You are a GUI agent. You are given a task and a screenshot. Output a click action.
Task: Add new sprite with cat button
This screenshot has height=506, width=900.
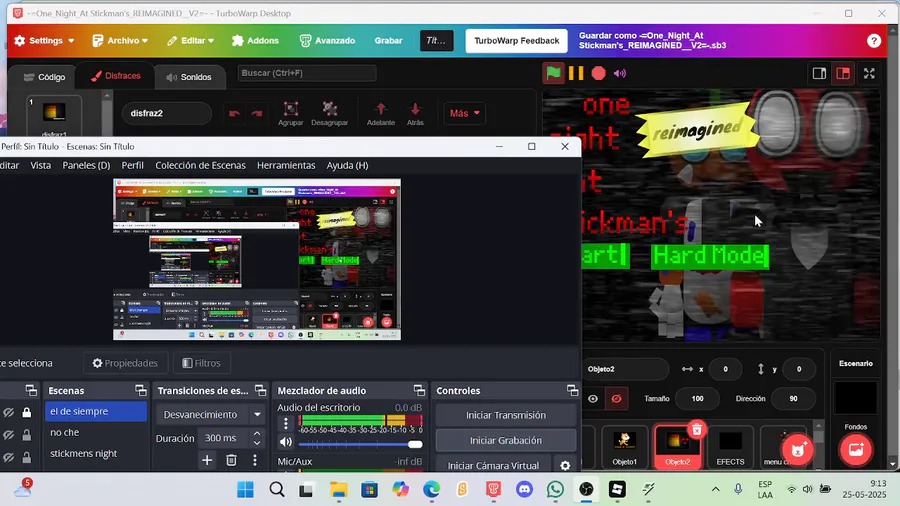pyautogui.click(x=798, y=449)
